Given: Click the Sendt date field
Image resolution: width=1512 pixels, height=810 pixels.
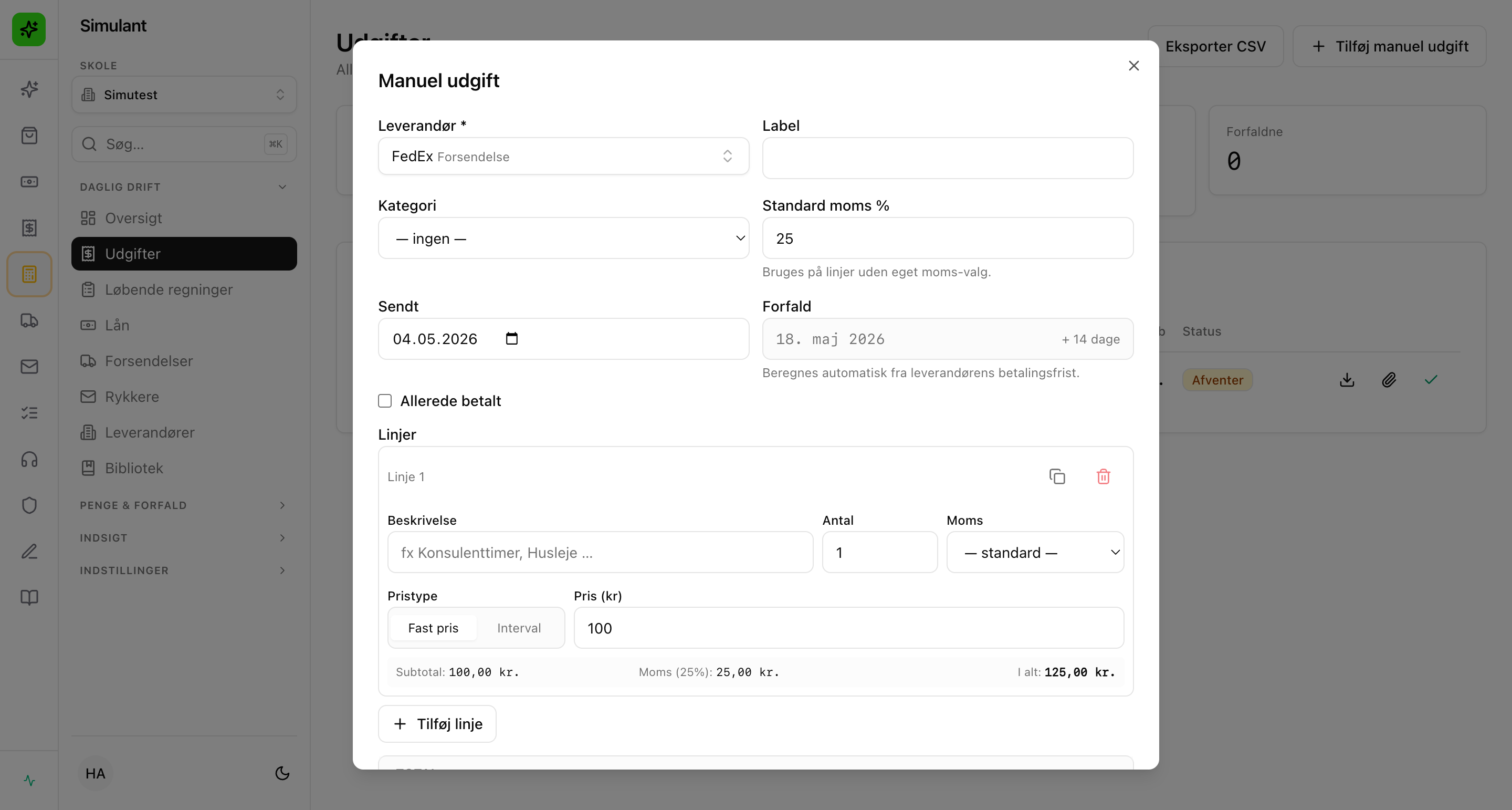Looking at the screenshot, I should click(563, 339).
